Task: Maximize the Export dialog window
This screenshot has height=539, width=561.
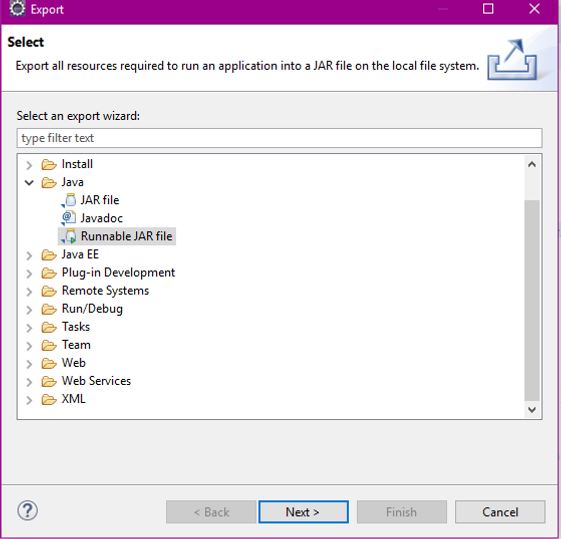Action: [488, 9]
